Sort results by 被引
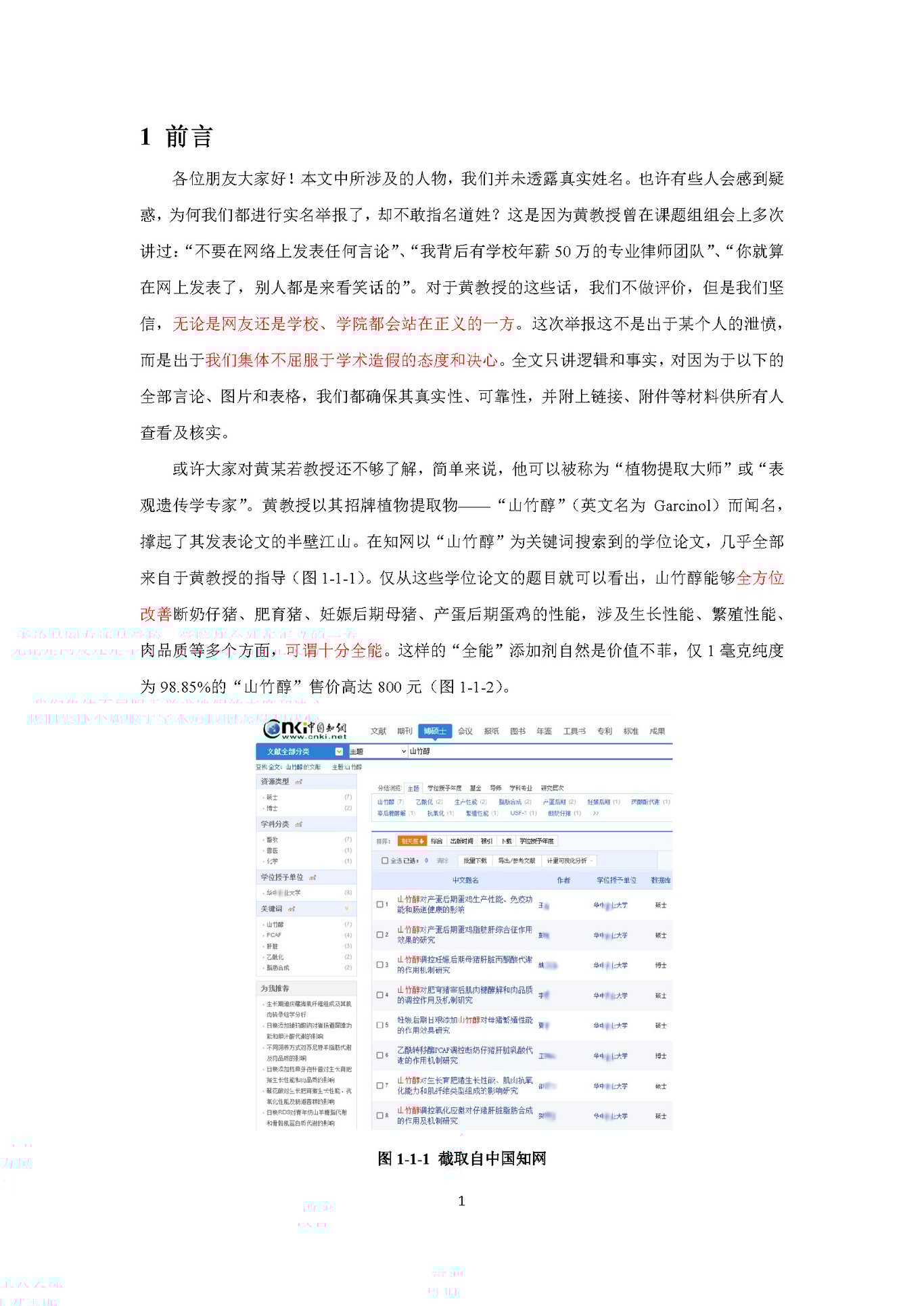Viewport: 924px width, 1306px height. coord(486,841)
